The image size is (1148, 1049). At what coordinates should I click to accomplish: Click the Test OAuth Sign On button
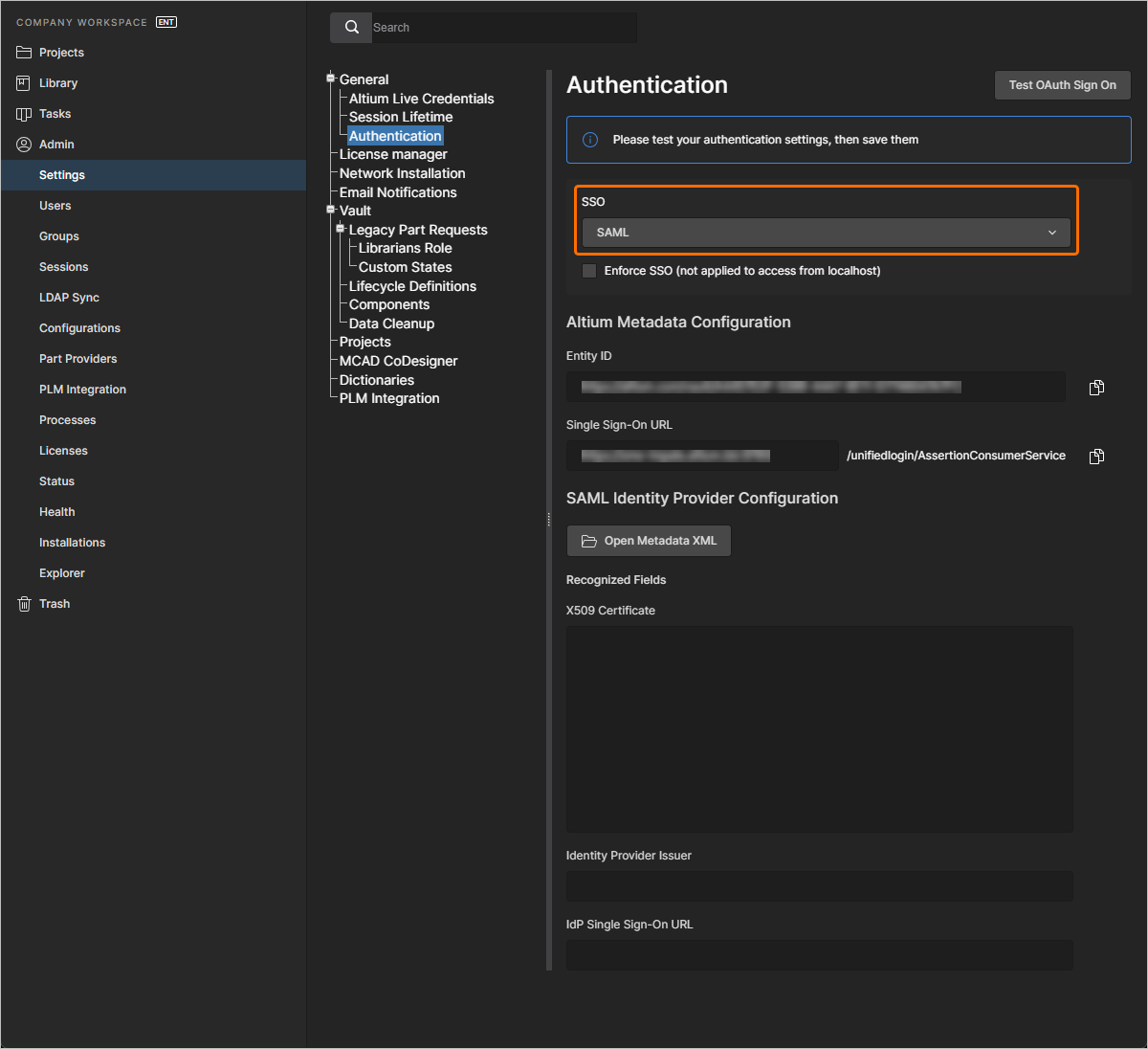pyautogui.click(x=1062, y=85)
